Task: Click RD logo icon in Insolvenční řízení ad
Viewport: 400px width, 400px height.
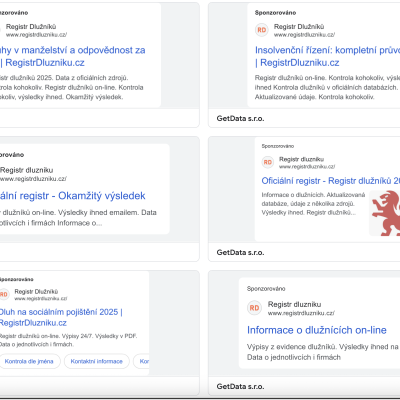Action: click(x=262, y=30)
